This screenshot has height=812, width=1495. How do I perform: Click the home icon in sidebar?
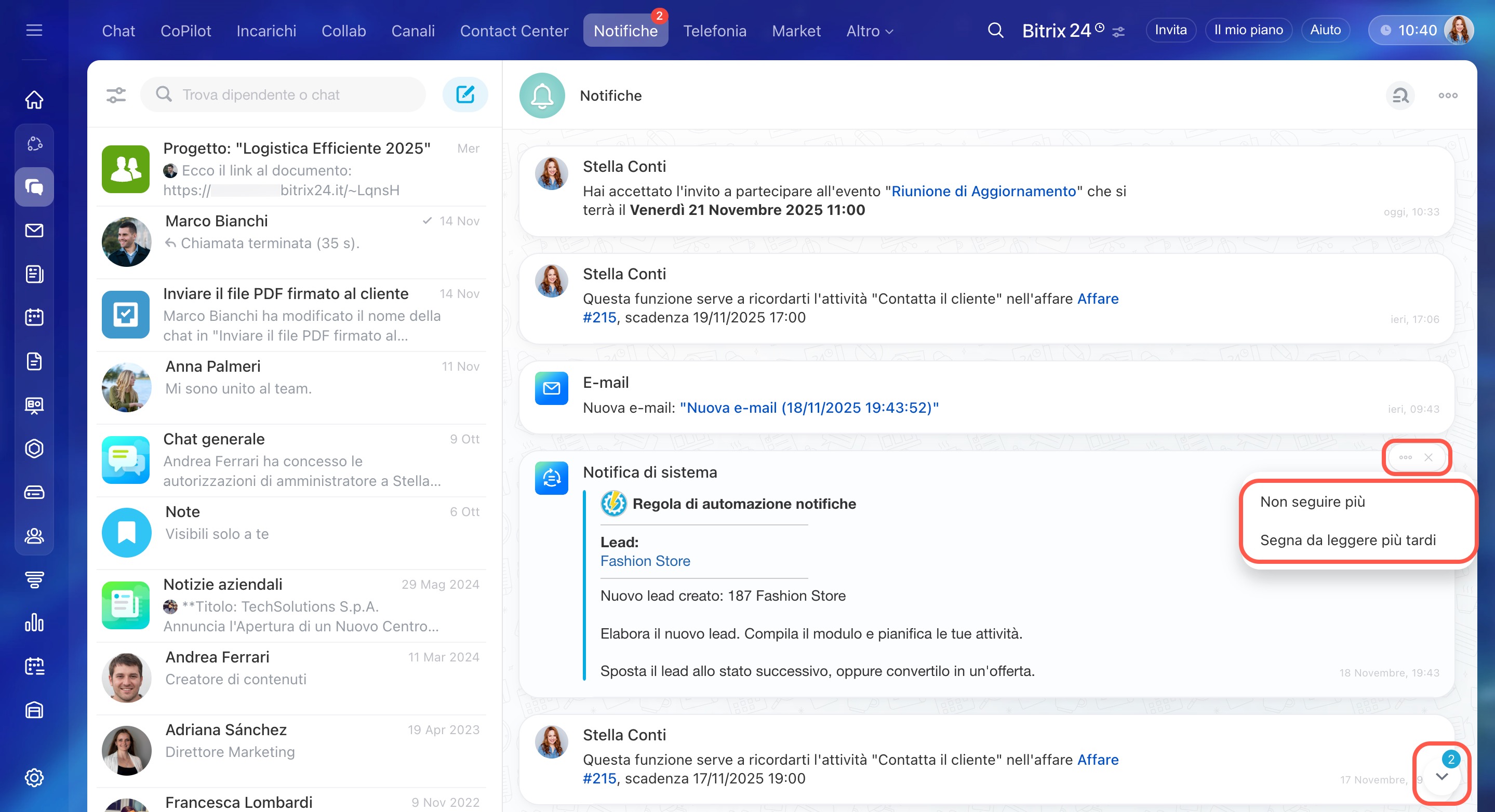point(34,99)
